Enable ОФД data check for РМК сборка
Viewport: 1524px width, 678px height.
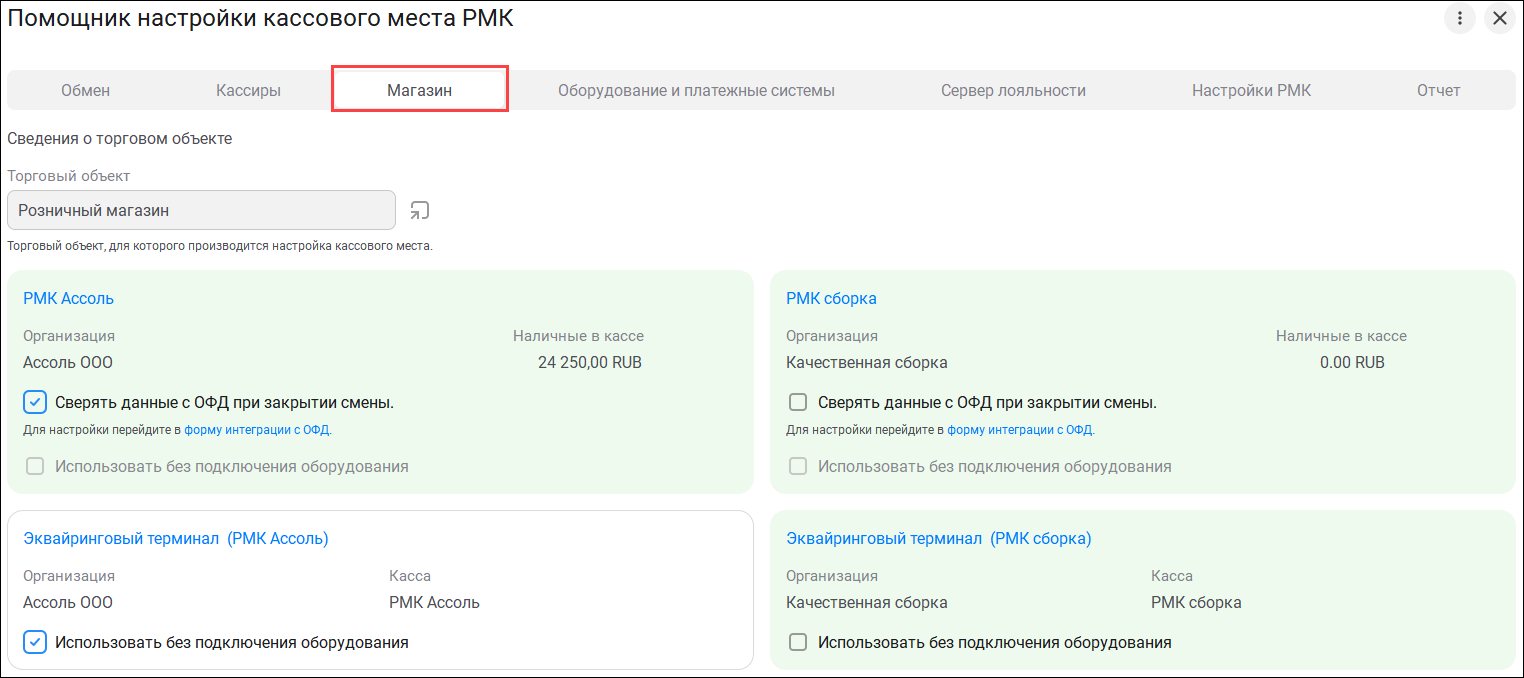pos(798,403)
